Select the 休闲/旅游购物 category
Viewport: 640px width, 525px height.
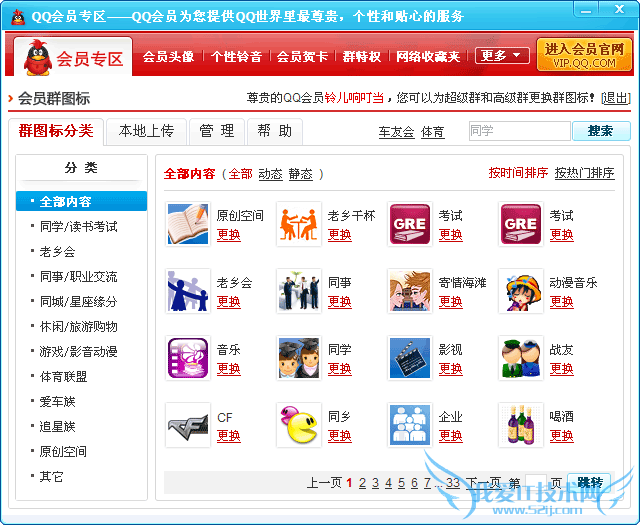[78, 327]
